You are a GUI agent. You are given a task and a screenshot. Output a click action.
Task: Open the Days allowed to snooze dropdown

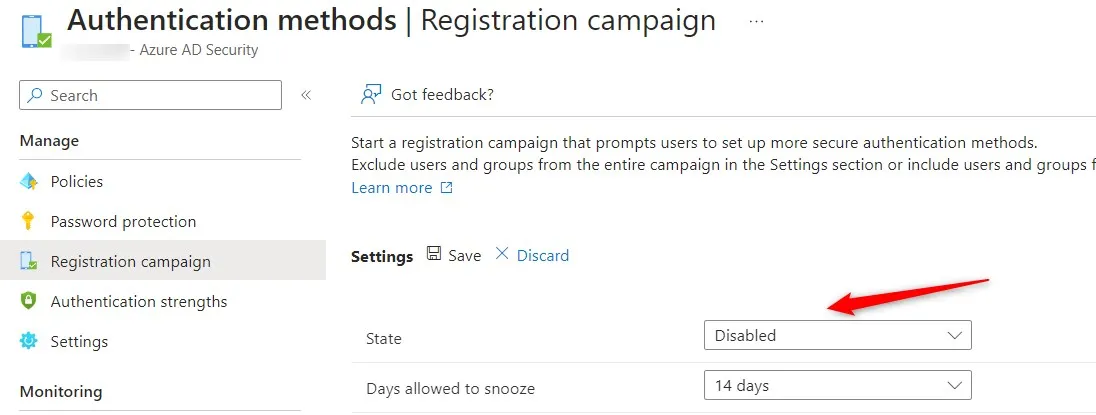837,385
